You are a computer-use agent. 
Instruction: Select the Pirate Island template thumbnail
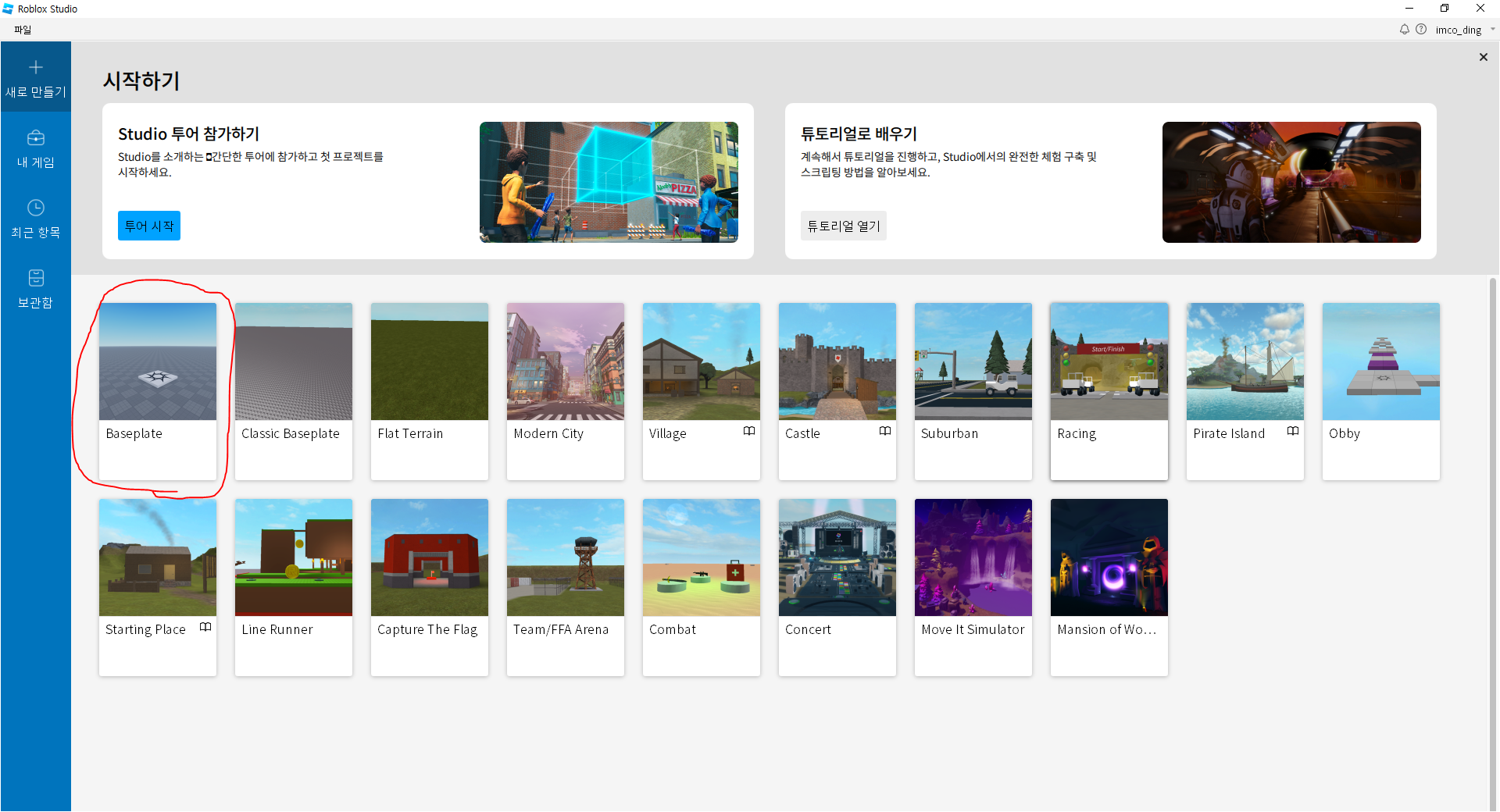pyautogui.click(x=1245, y=361)
